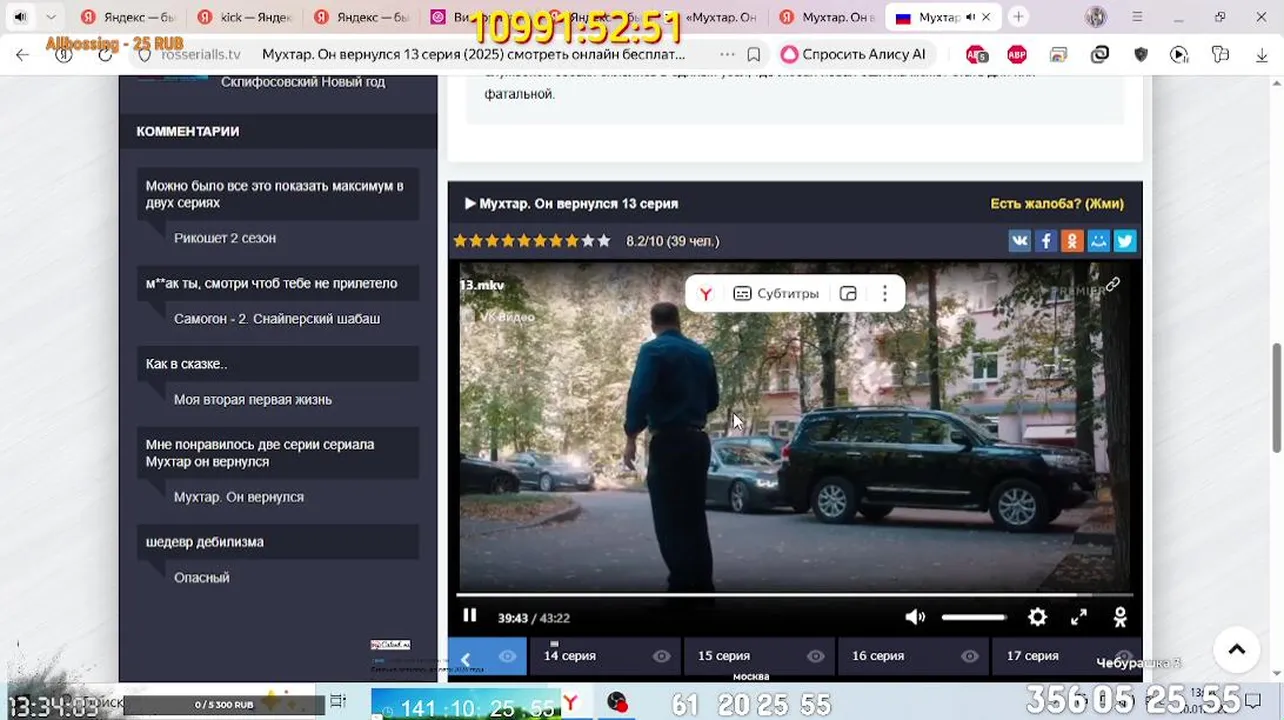The width and height of the screenshot is (1284, 720).
Task: Click the Odnoklassniki icon in player controls
Action: [1120, 617]
